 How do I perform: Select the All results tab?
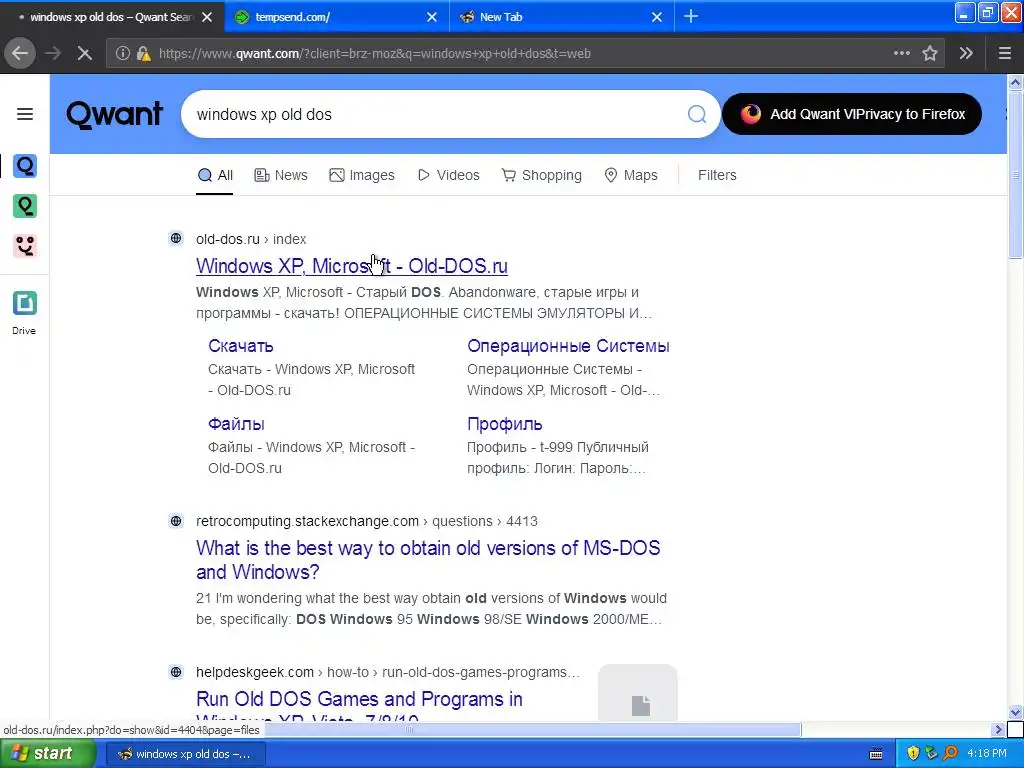click(x=215, y=175)
